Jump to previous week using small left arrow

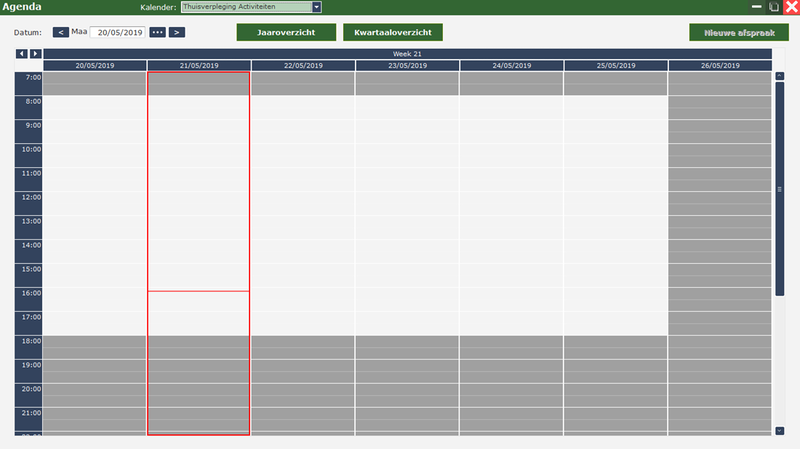click(x=22, y=53)
